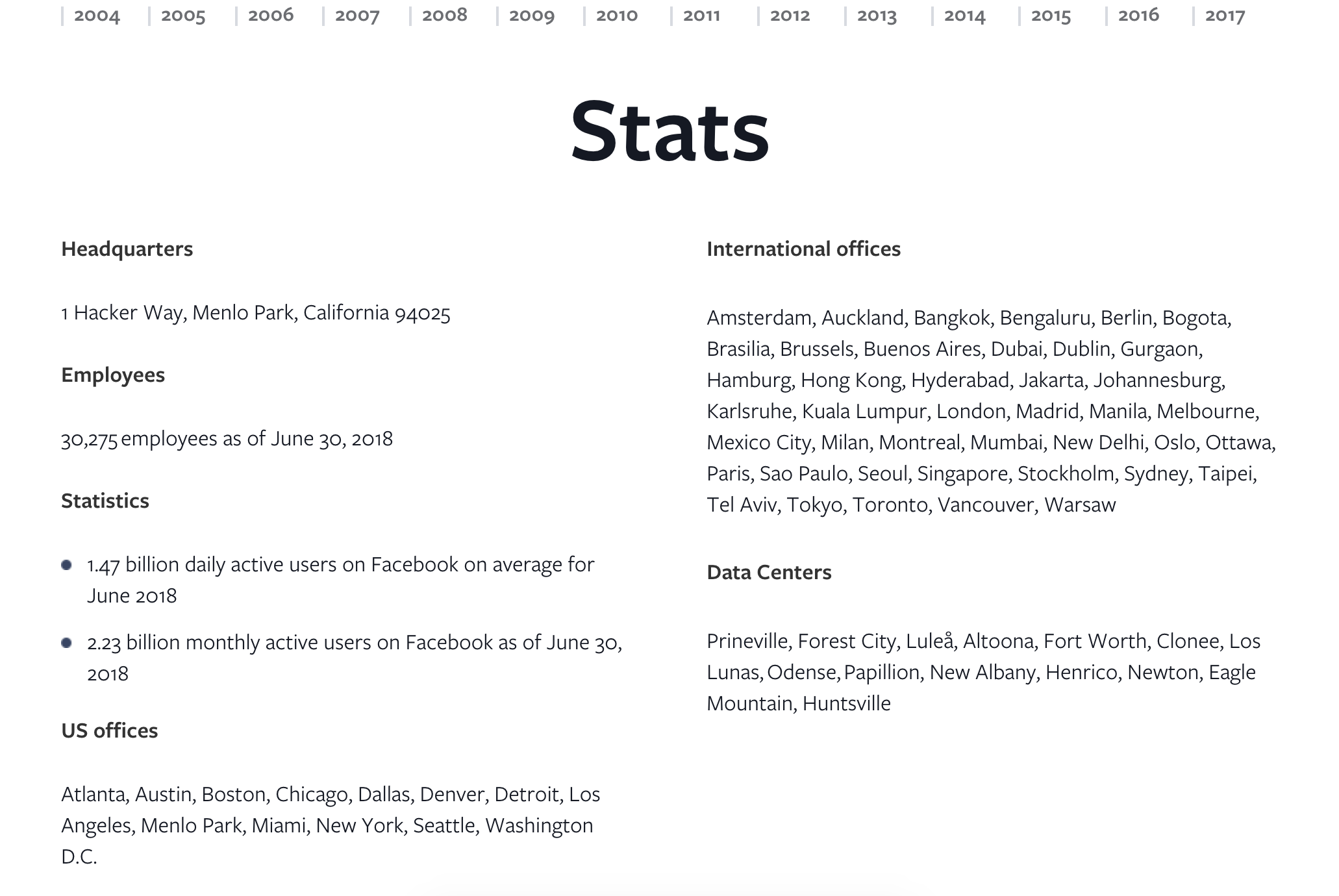Select 2009 in the year navigation
The image size is (1339, 896).
click(532, 16)
